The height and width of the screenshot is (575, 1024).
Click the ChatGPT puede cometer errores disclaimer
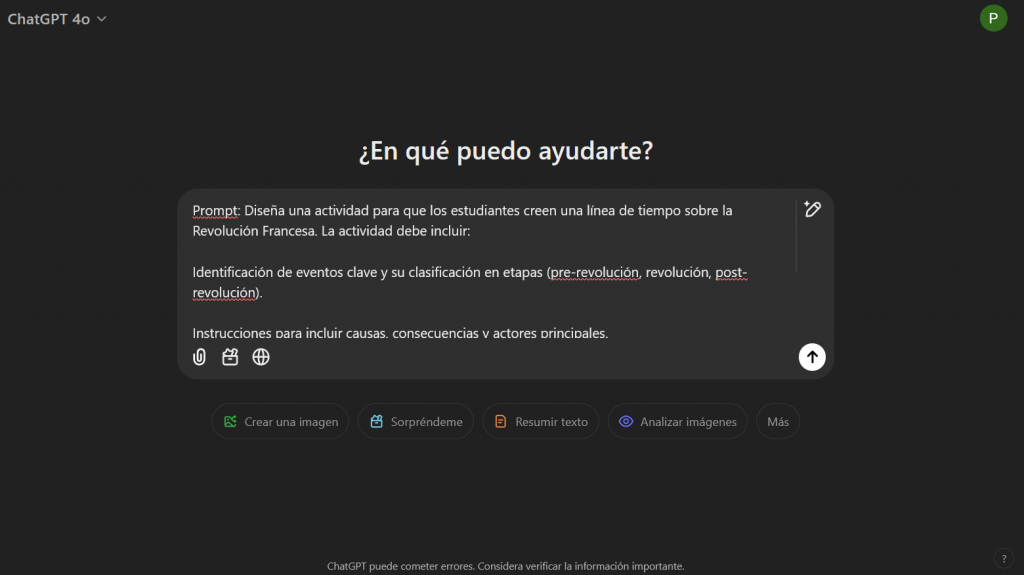tap(505, 566)
